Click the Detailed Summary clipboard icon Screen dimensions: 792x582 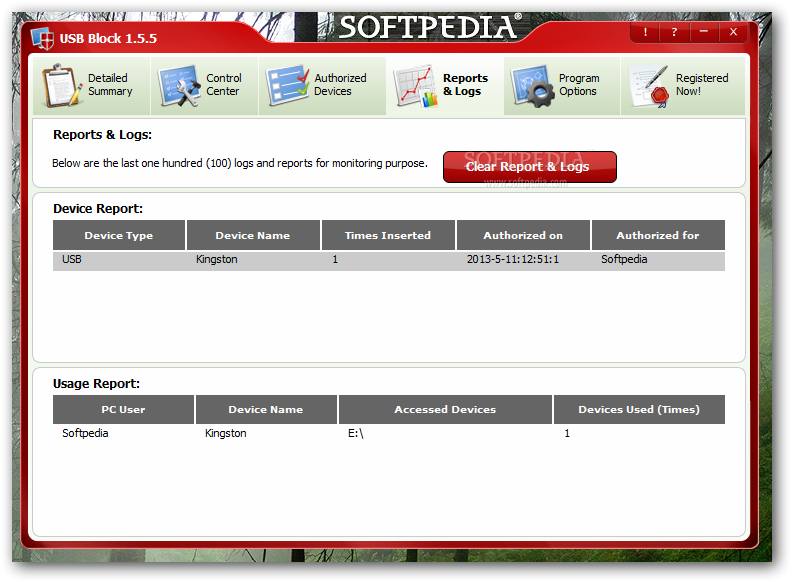tap(62, 85)
